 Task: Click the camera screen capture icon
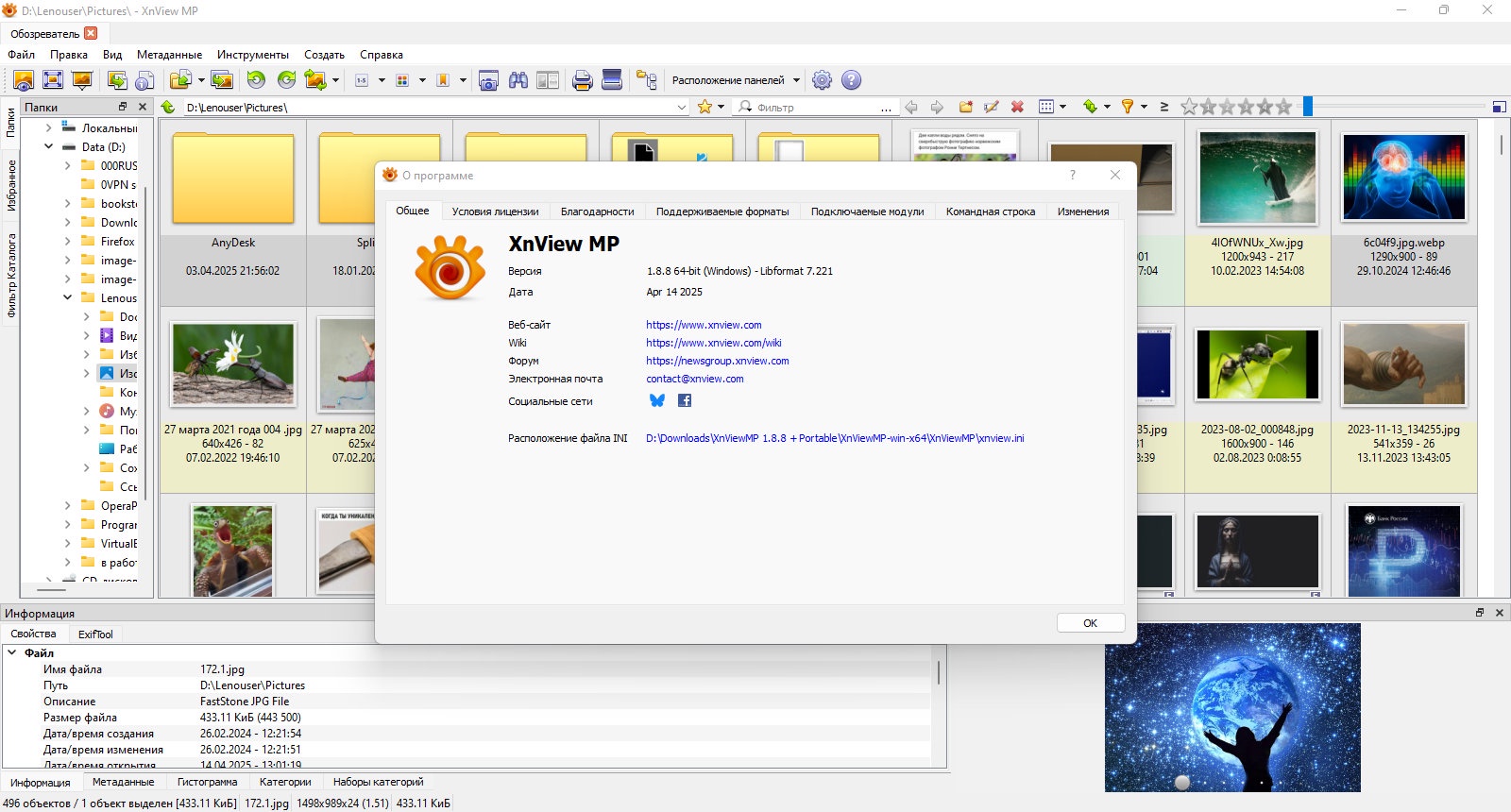[488, 80]
